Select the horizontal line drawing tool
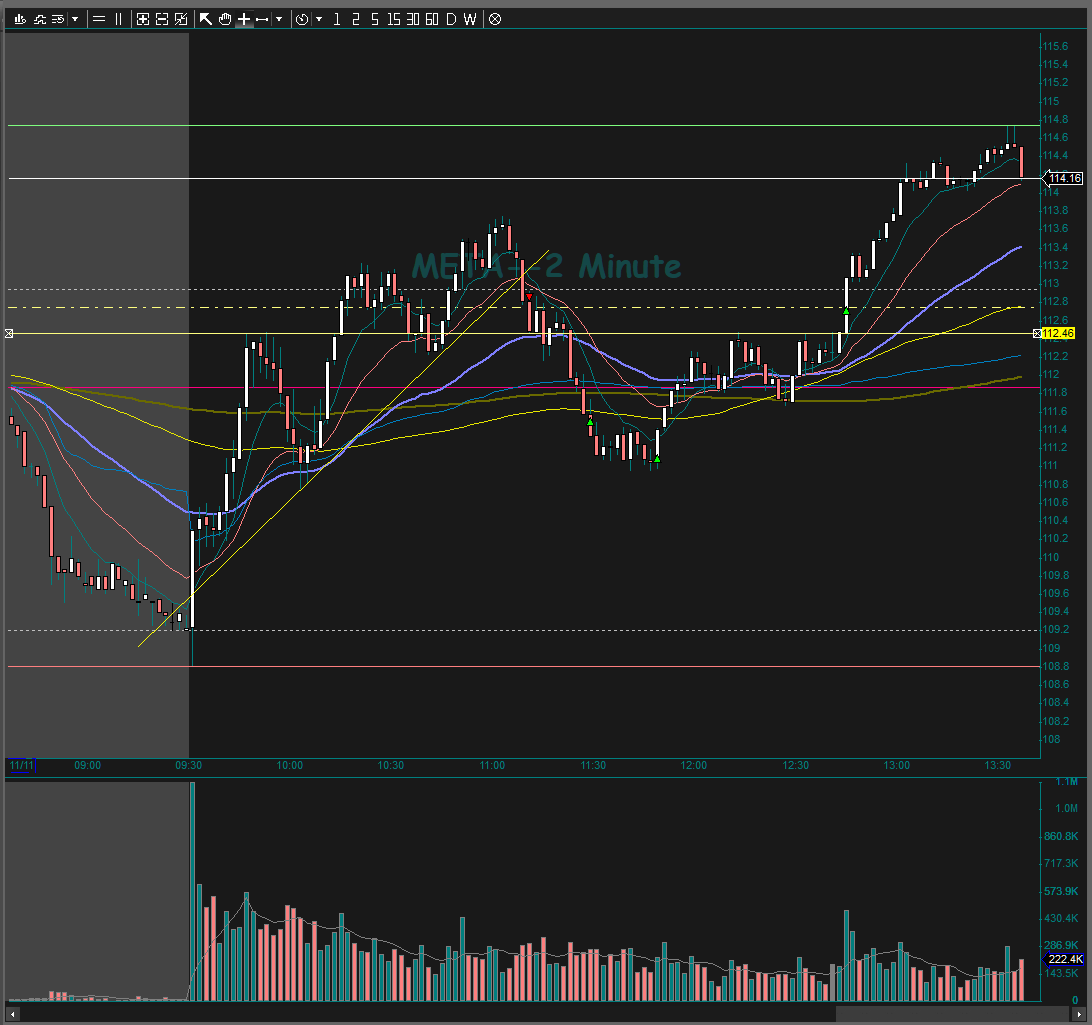 pyautogui.click(x=99, y=19)
